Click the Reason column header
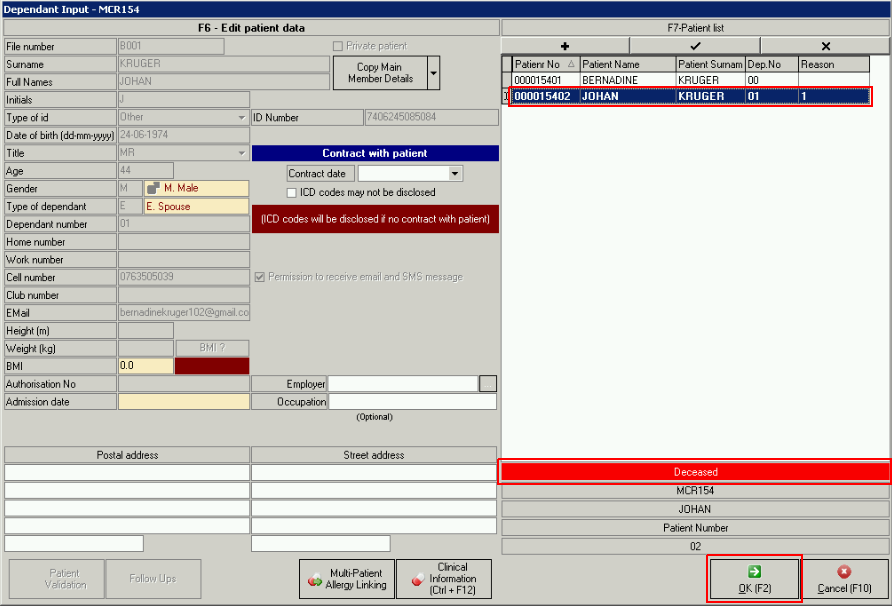Screen dimensions: 892x606 (834, 64)
